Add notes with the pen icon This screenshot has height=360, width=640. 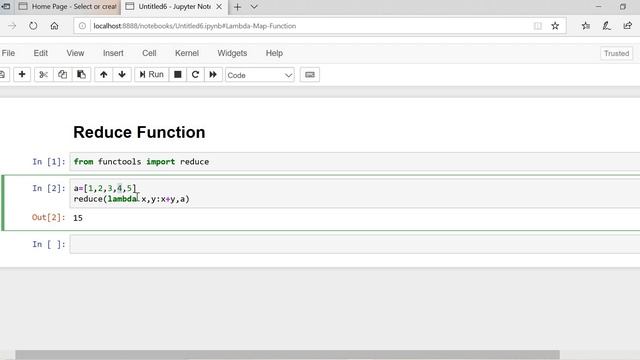coord(607,26)
